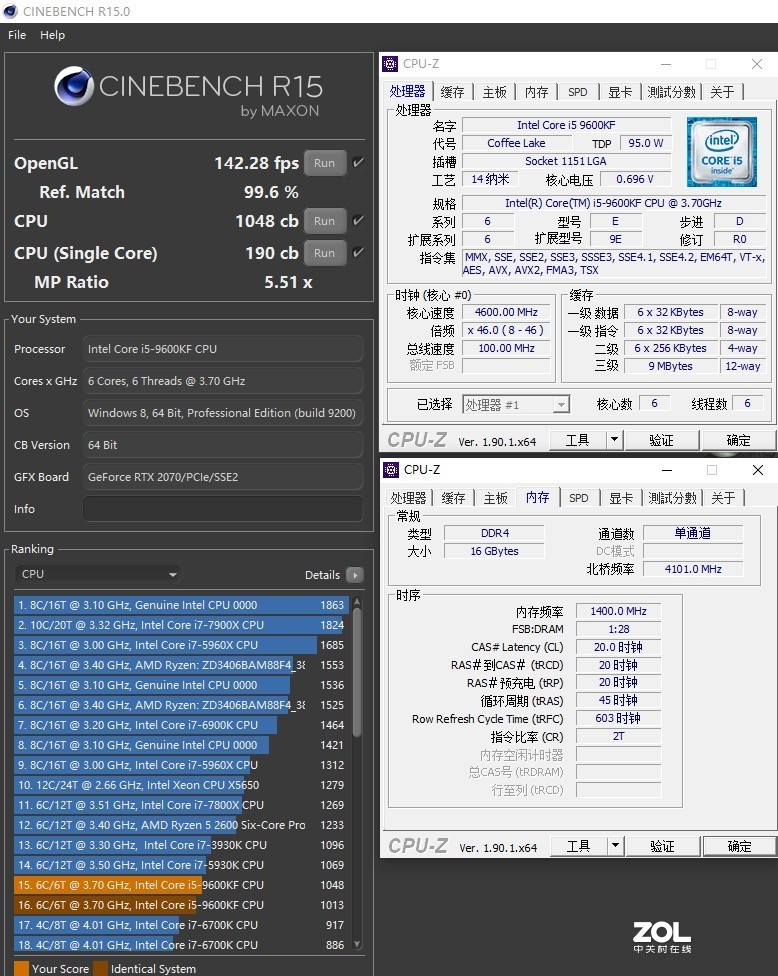Run the CPU Single Core benchmark
This screenshot has height=976, width=778.
(325, 253)
